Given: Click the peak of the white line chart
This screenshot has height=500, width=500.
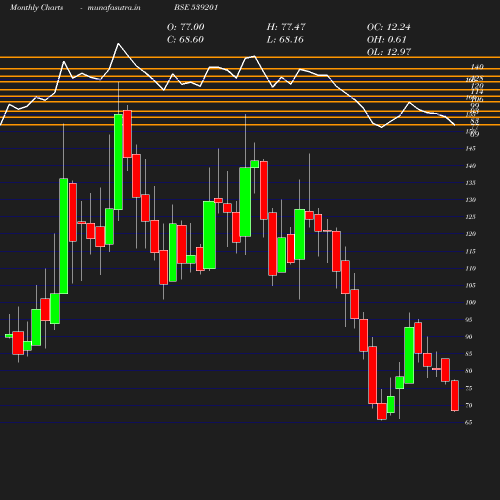Looking at the screenshot, I should [118, 44].
